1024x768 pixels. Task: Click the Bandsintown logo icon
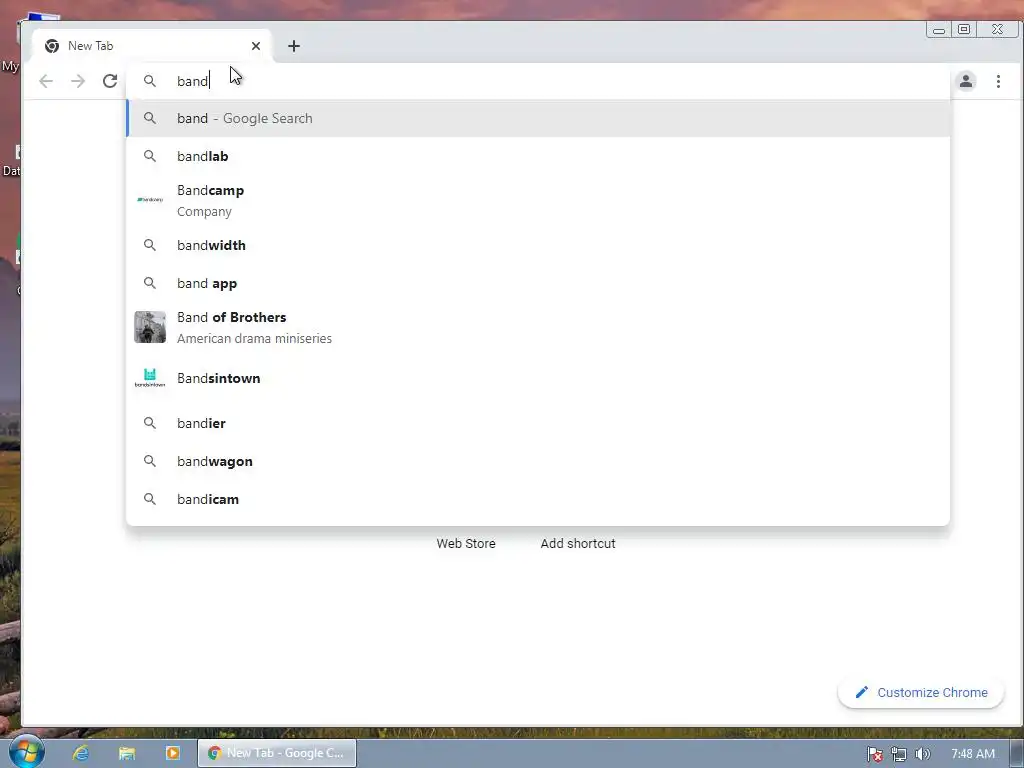(150, 378)
